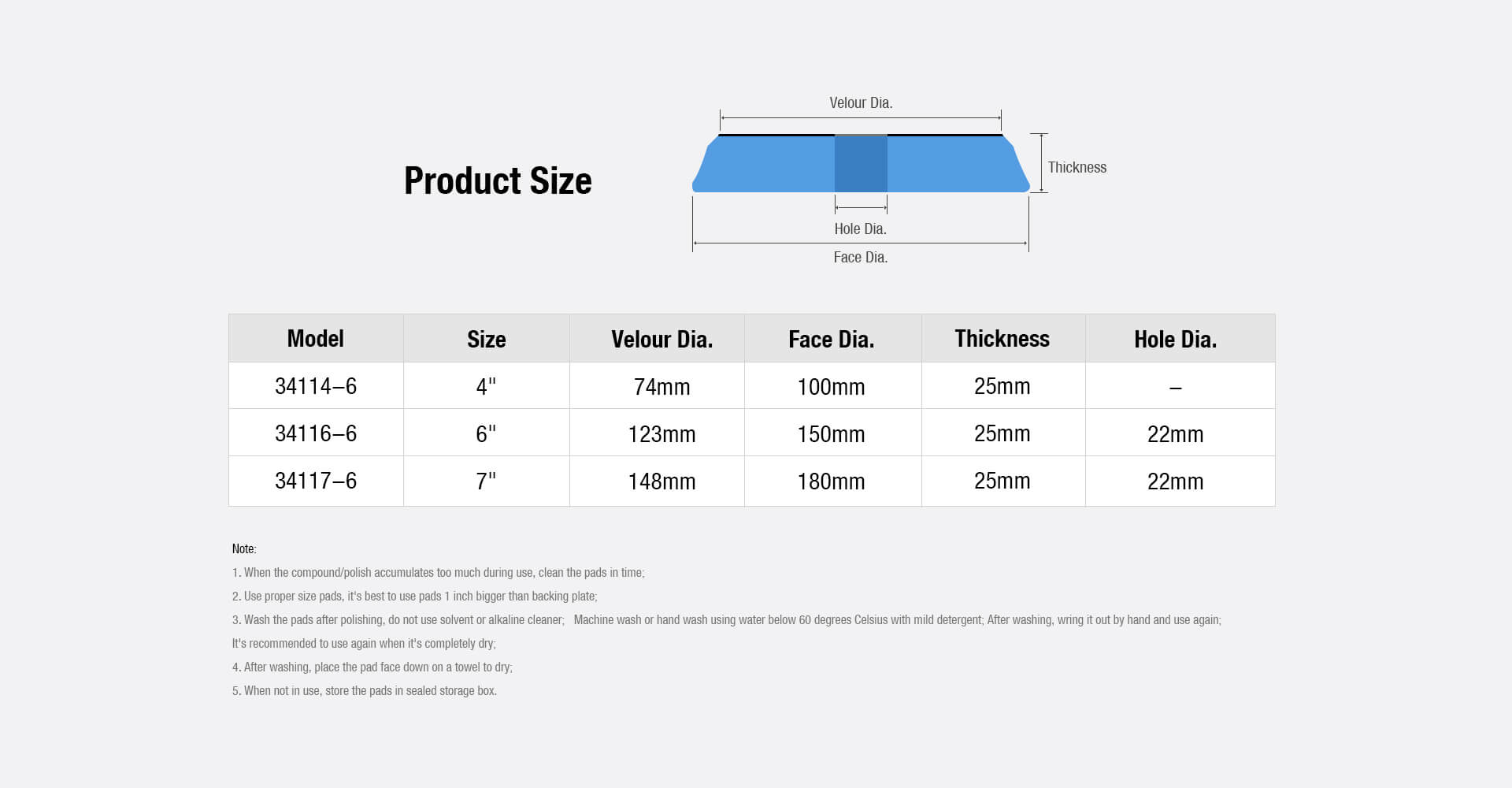Click the "Model" column header
This screenshot has width=1512, height=788.
(316, 339)
